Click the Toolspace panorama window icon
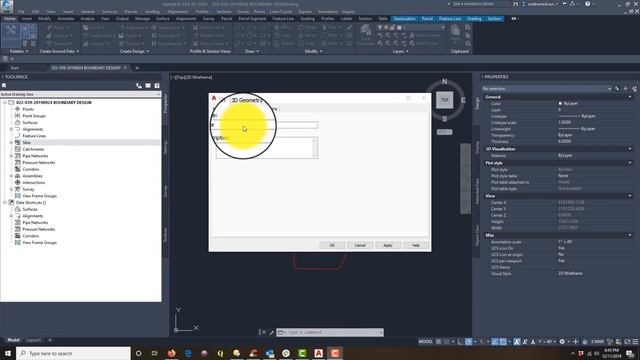The height and width of the screenshot is (360, 640). (x=148, y=86)
